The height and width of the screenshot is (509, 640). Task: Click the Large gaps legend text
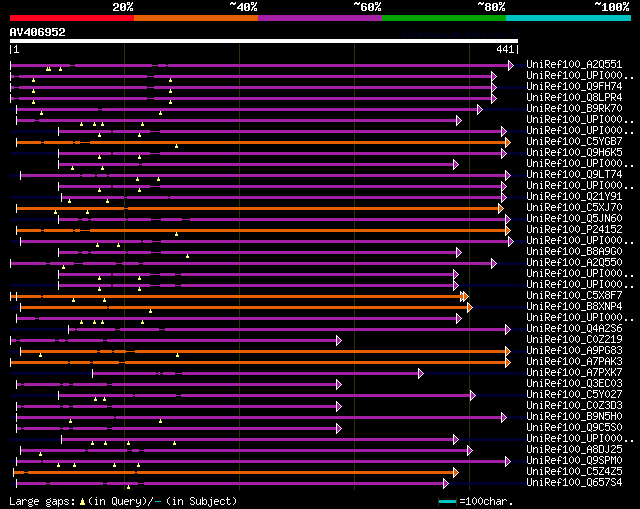pos(42,501)
